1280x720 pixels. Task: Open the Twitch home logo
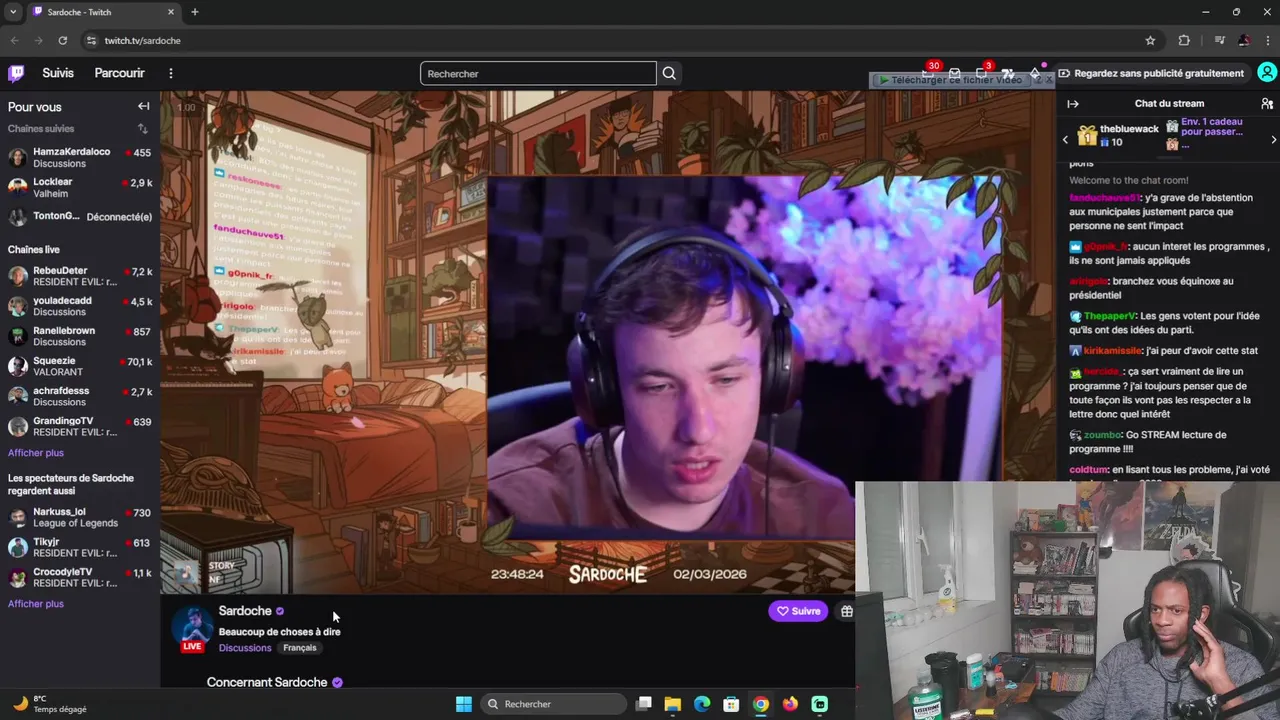[x=16, y=73]
